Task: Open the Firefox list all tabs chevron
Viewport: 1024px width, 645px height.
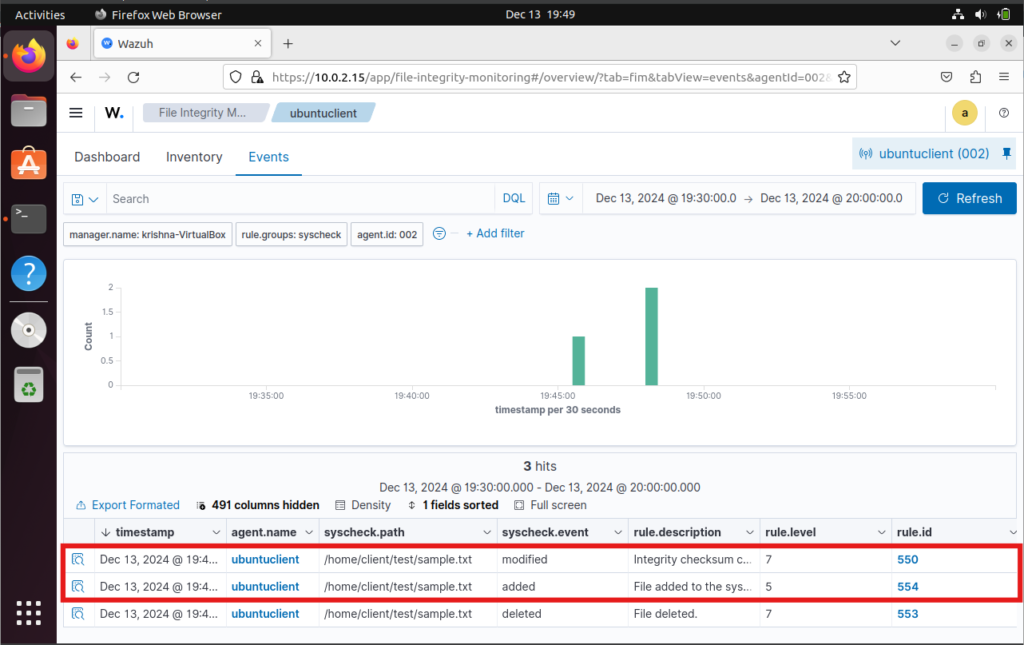Action: (895, 43)
